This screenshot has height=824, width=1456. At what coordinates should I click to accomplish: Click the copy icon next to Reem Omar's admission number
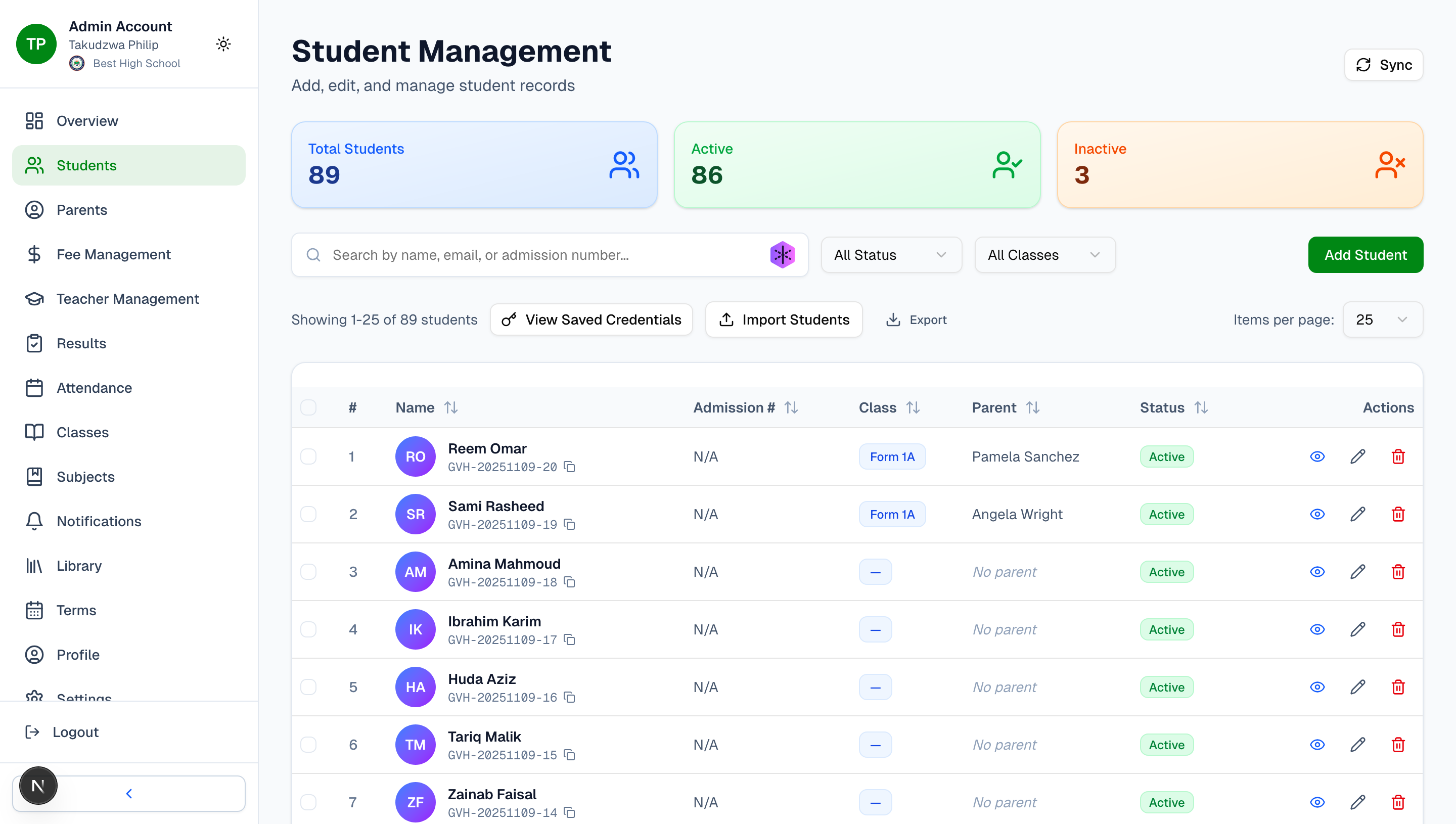[x=569, y=467]
